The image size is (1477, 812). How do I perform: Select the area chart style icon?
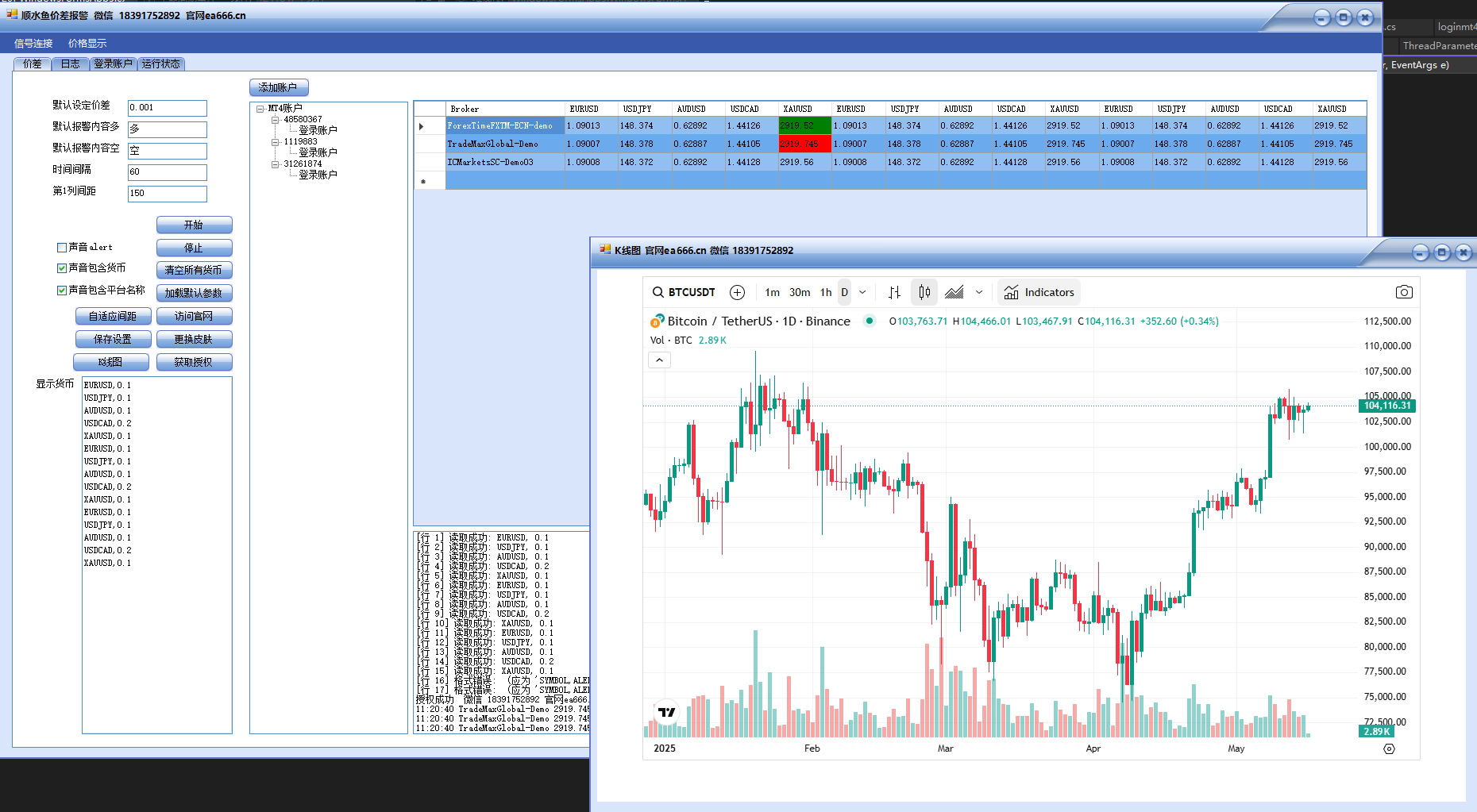coord(954,292)
